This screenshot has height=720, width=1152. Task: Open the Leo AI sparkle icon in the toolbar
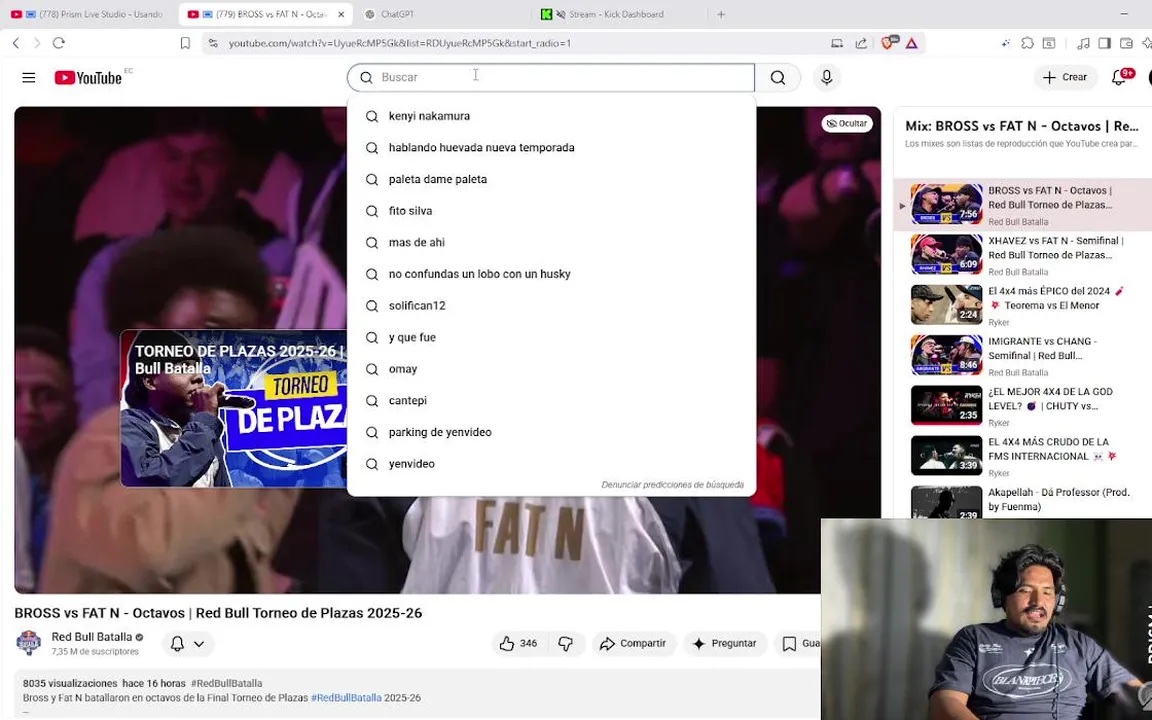(x=1006, y=43)
